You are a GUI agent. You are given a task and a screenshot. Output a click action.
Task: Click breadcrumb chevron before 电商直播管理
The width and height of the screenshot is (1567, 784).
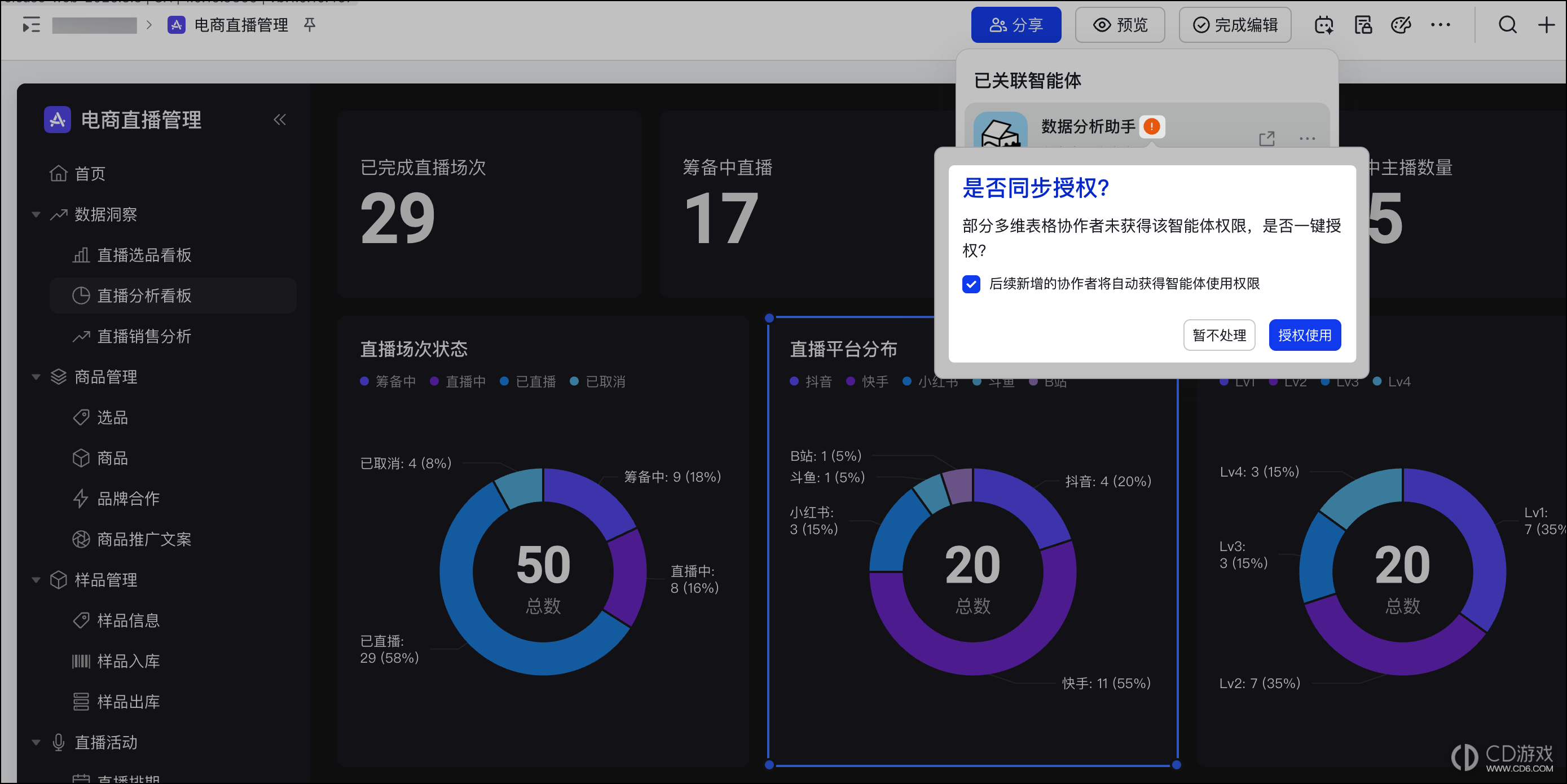149,25
